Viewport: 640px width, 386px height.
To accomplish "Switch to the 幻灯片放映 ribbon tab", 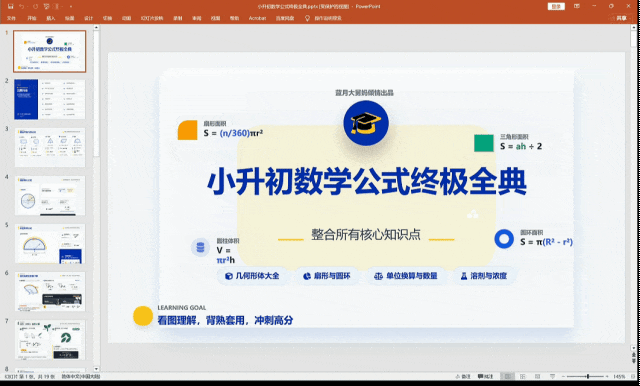I will [x=152, y=18].
